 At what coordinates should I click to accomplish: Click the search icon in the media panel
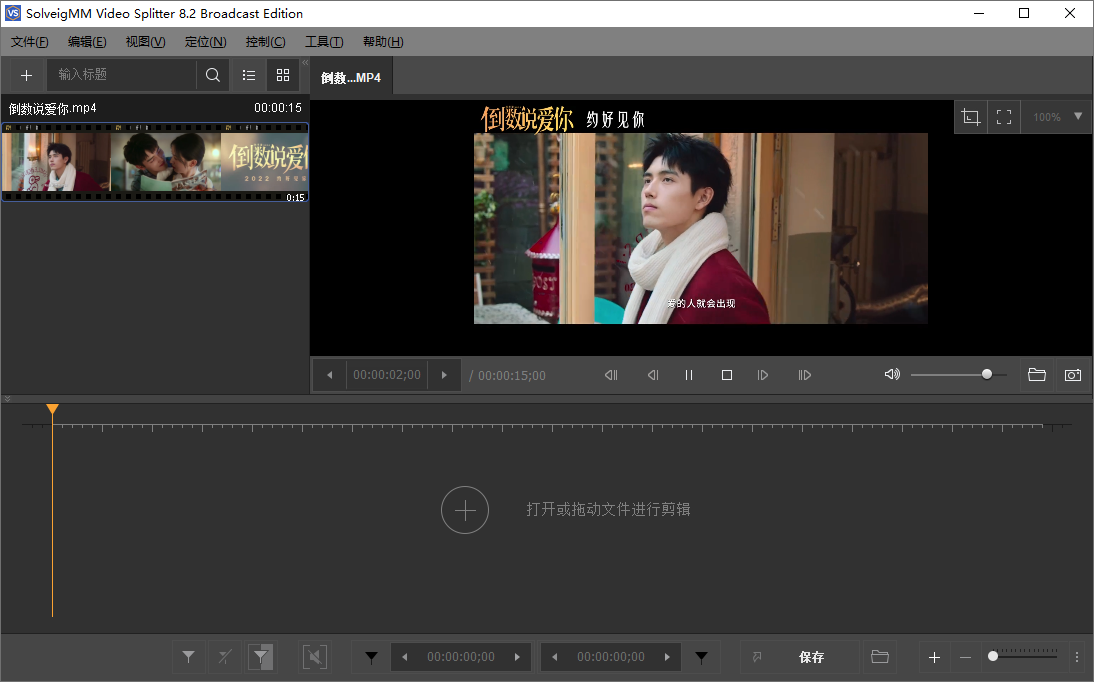[x=213, y=74]
